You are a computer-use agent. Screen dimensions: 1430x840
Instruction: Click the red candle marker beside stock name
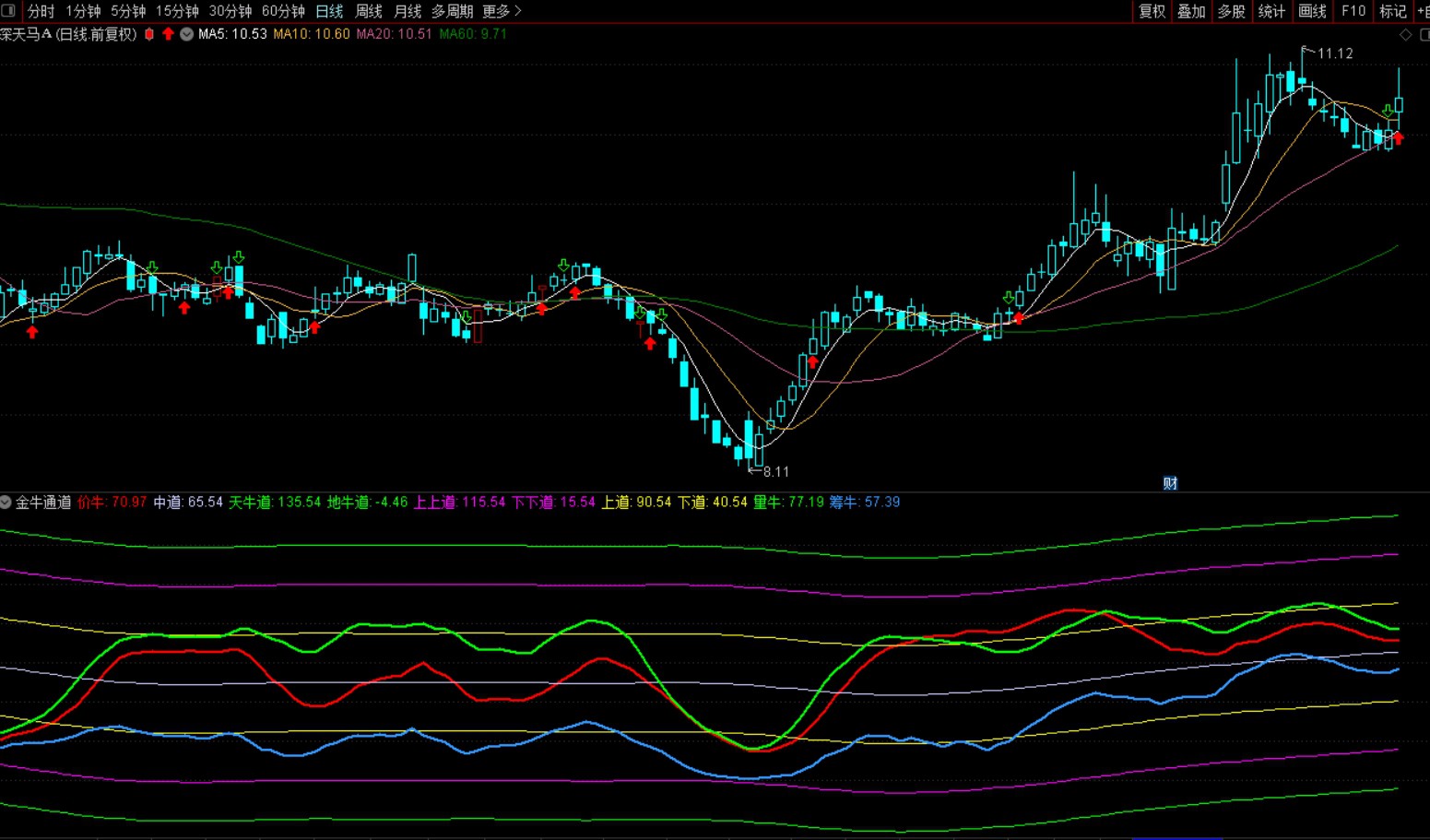pos(149,34)
